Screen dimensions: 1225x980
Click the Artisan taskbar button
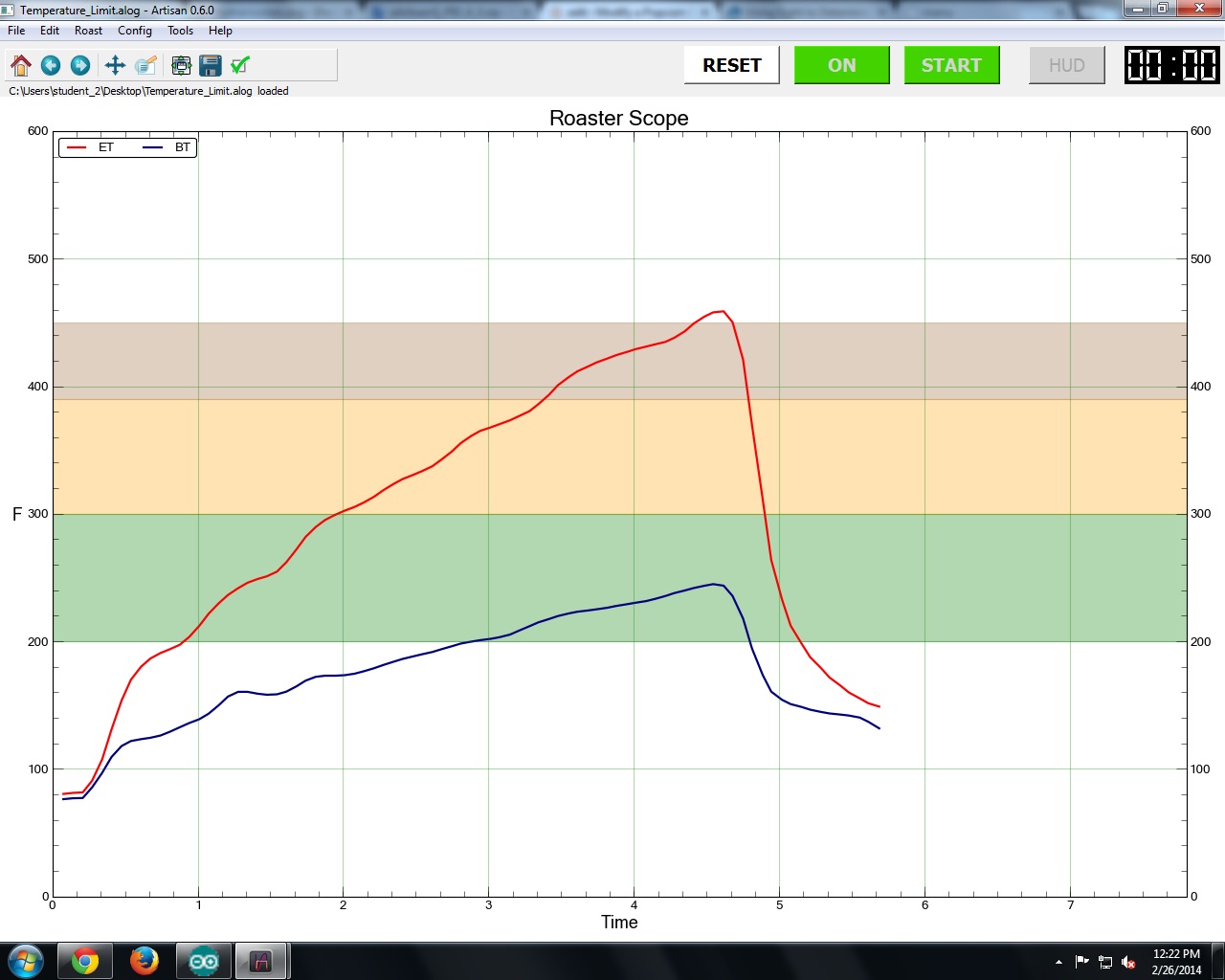tap(261, 961)
